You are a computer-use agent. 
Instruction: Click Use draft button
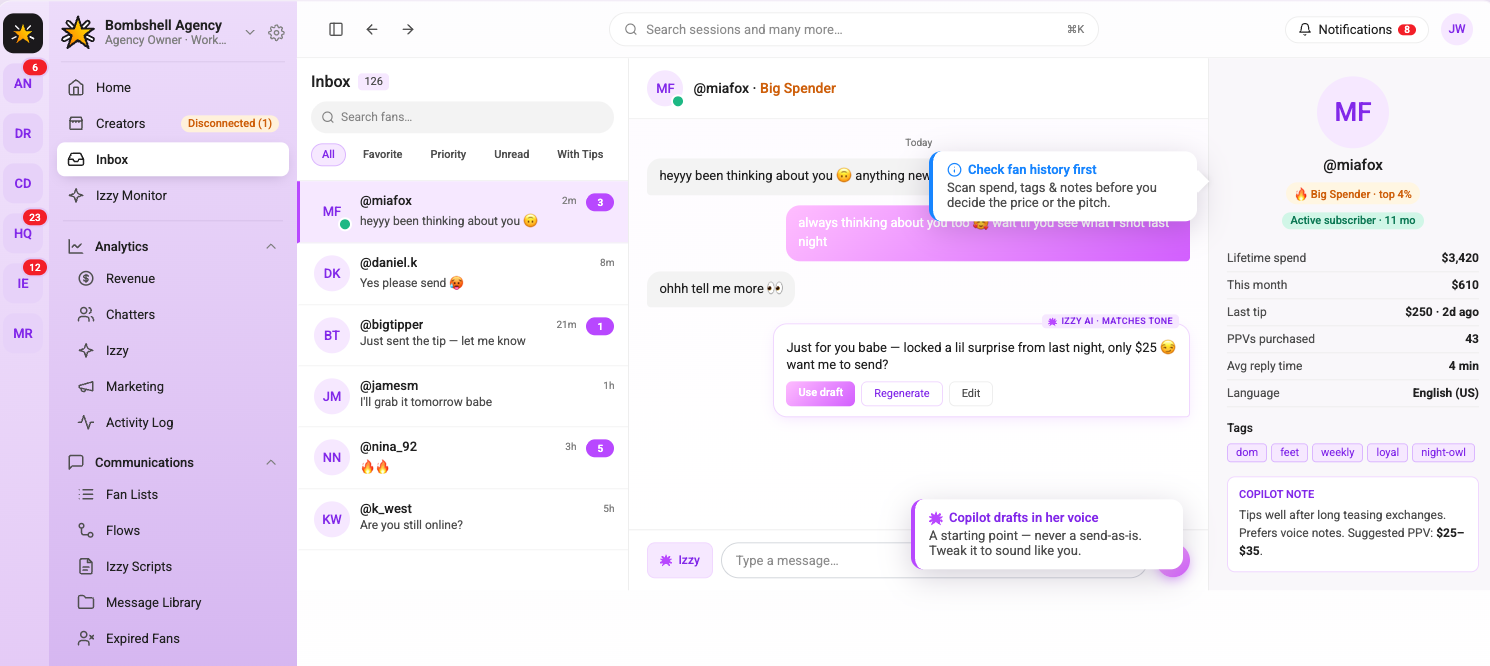(820, 393)
